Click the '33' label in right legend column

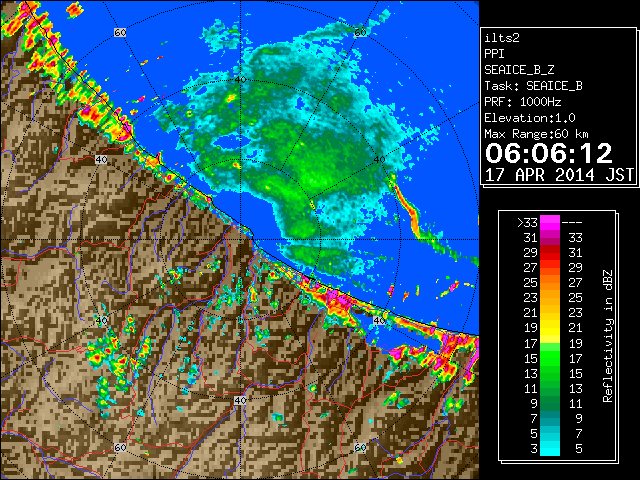tap(575, 238)
